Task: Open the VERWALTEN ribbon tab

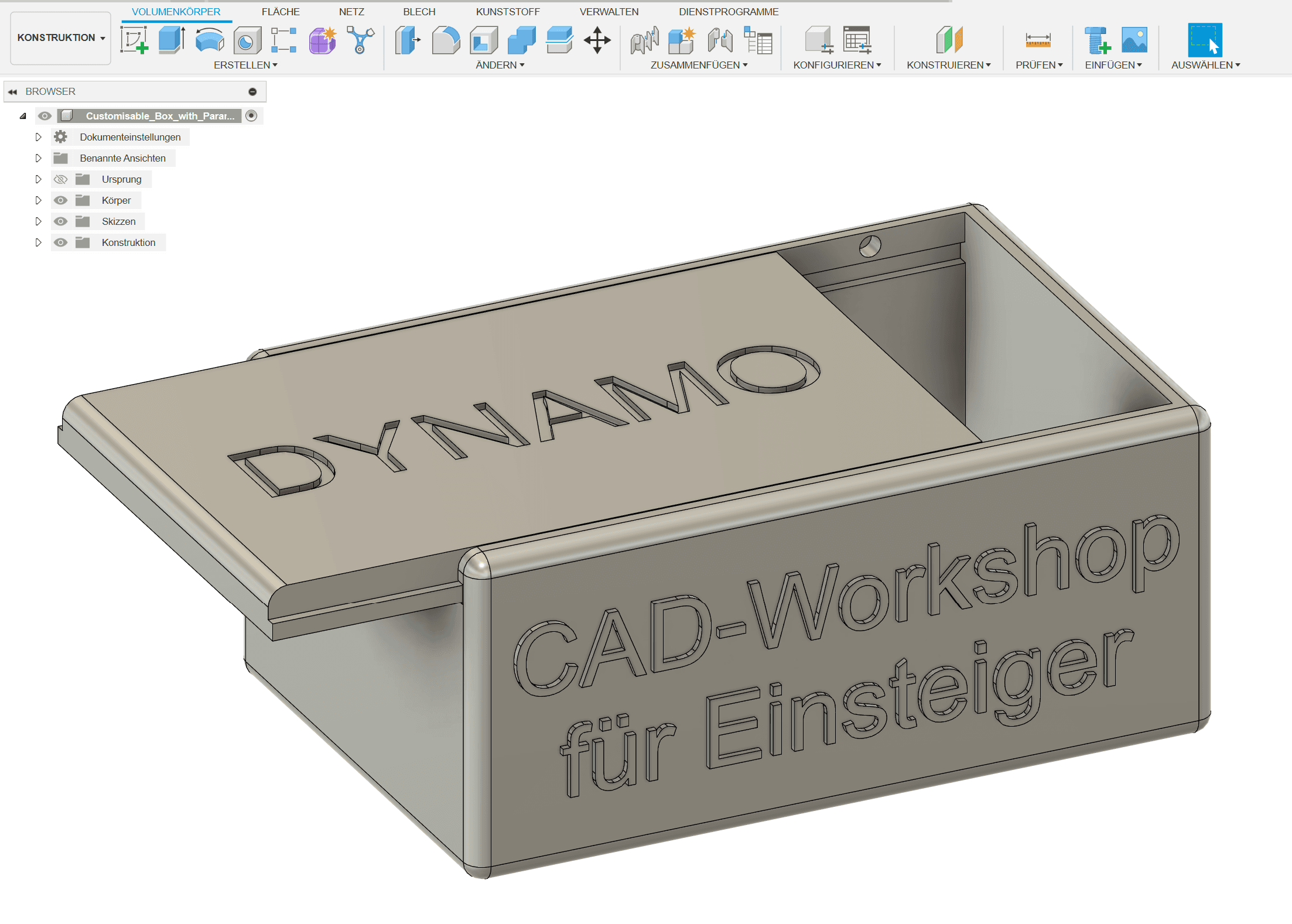Action: click(x=609, y=11)
